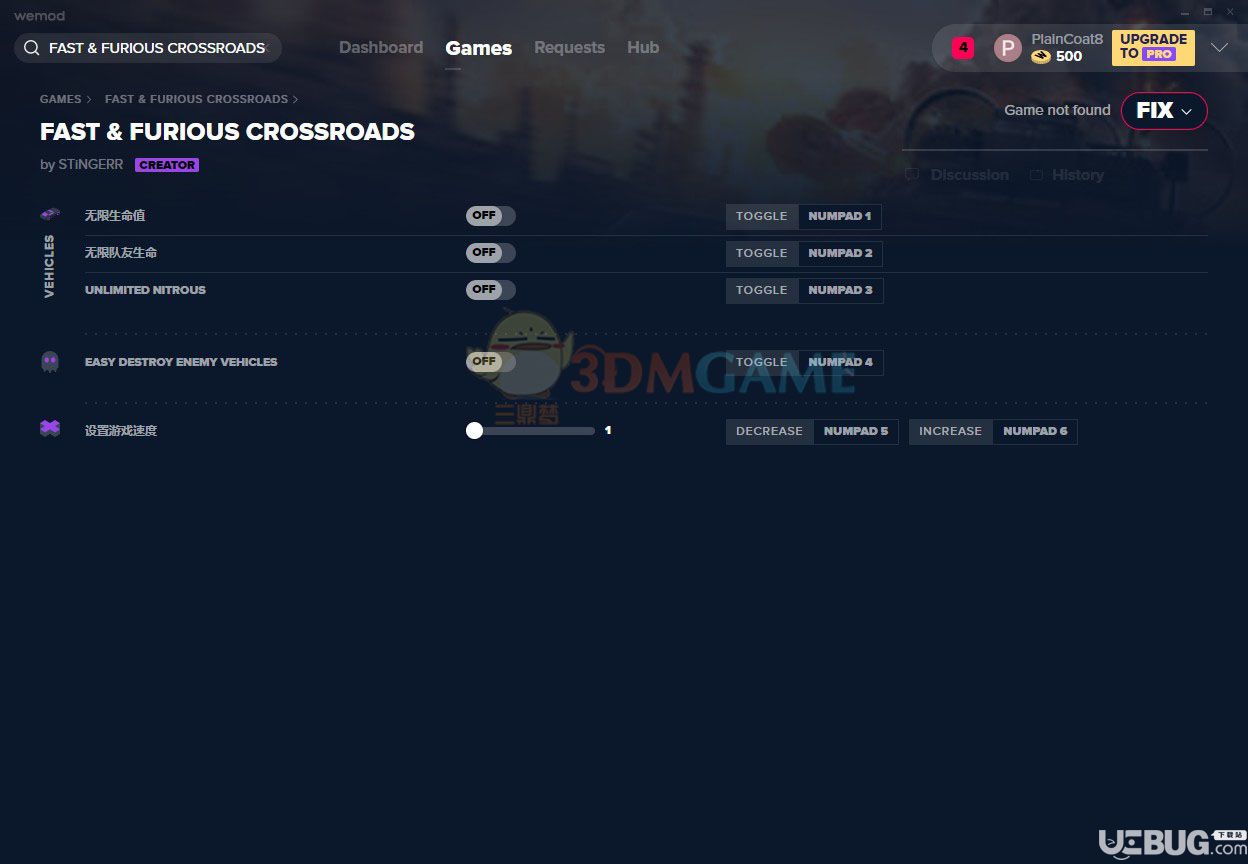Enable Easy Destroy Enemy Vehicles toggle
Screen dimensions: 1248x864
point(491,362)
